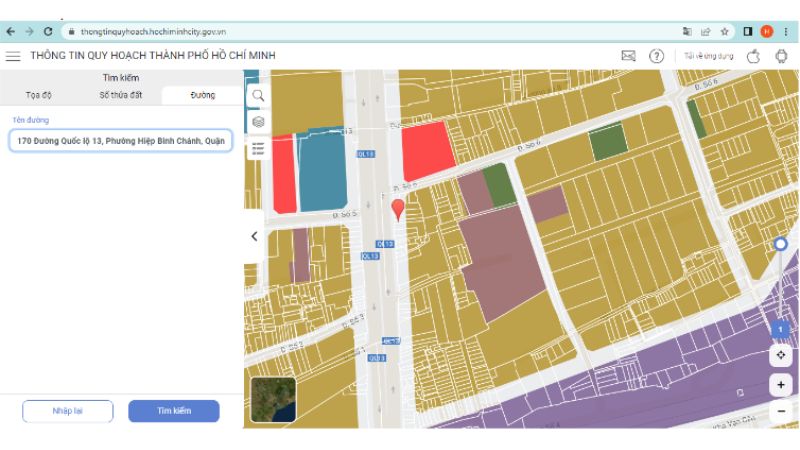Click the 'Tải về ứng dụng' label
Viewport: 800px width, 450px height.
(x=709, y=56)
